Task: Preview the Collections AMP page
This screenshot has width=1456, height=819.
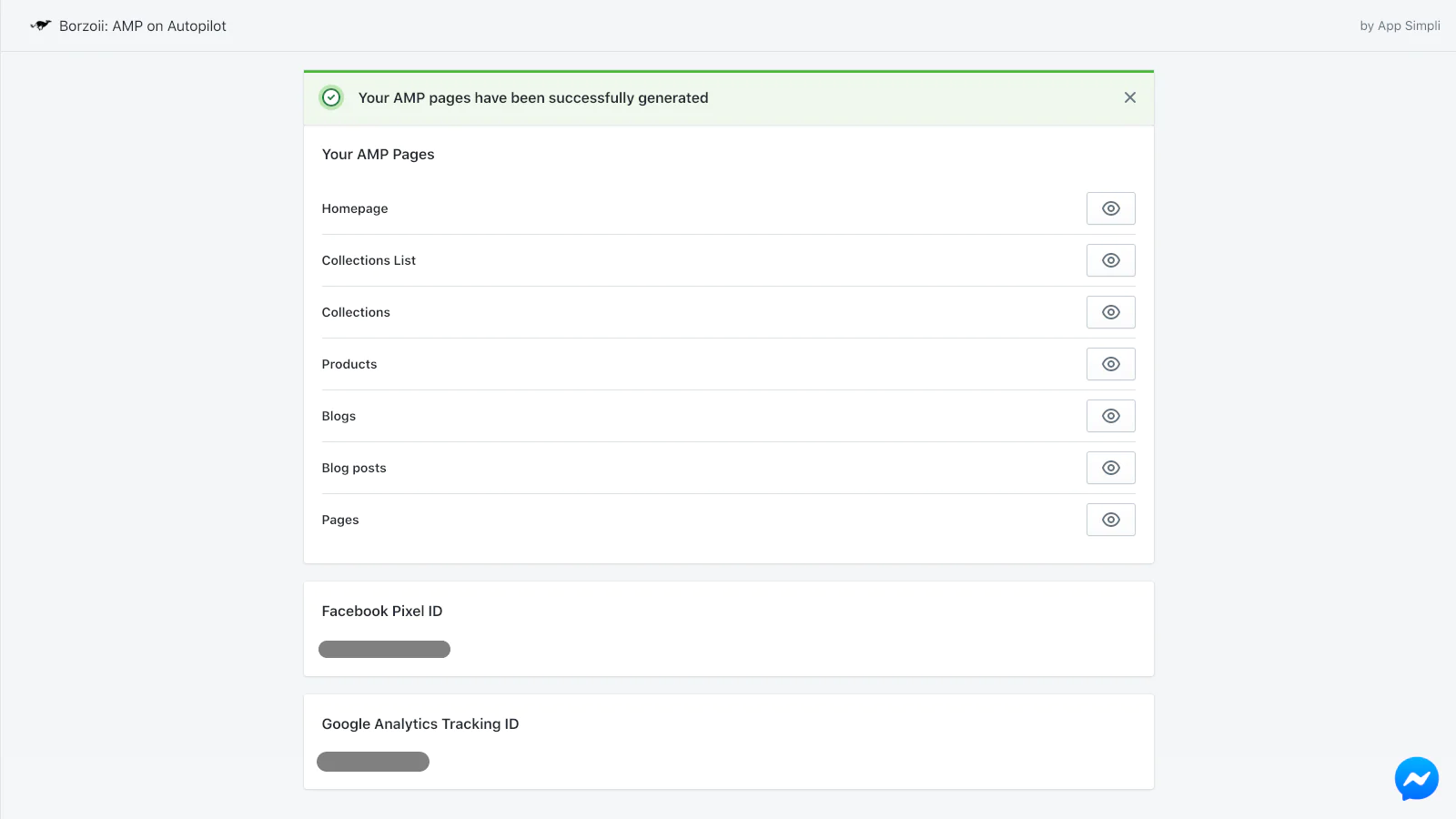Action: [1110, 312]
